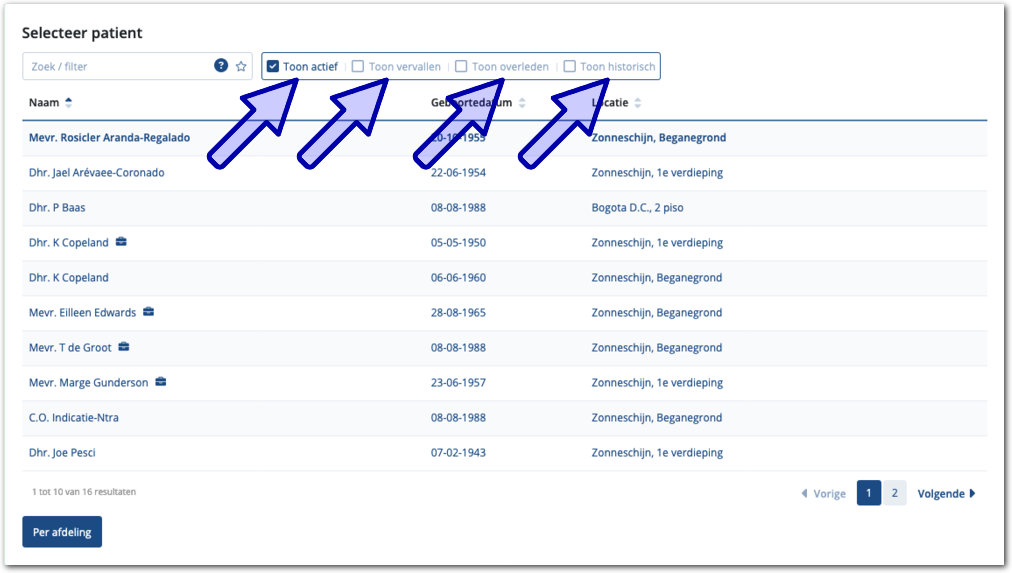The width and height of the screenshot is (1012, 573).
Task: Uncheck the Toon actief checkbox
Action: point(273,67)
